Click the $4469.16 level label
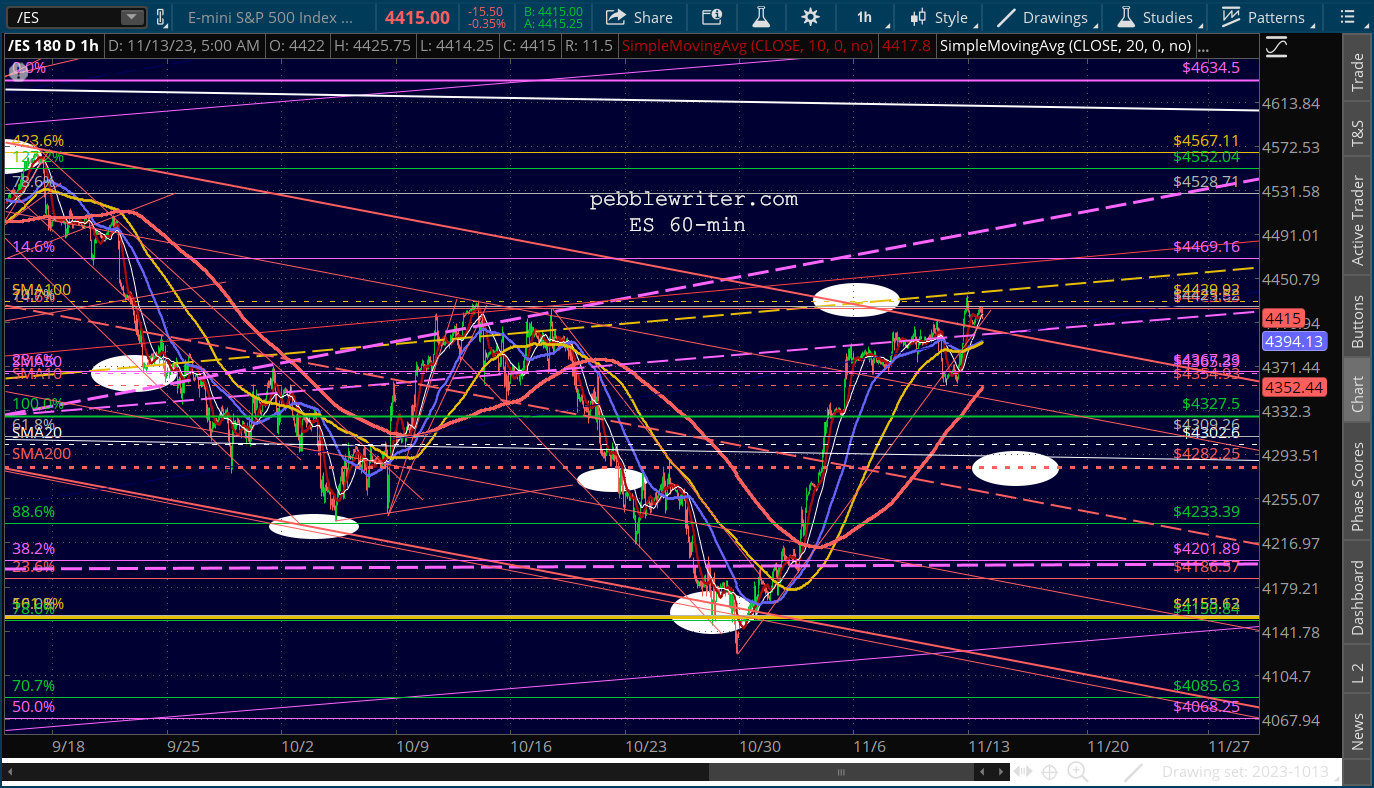Image resolution: width=1374 pixels, height=788 pixels. point(1206,246)
